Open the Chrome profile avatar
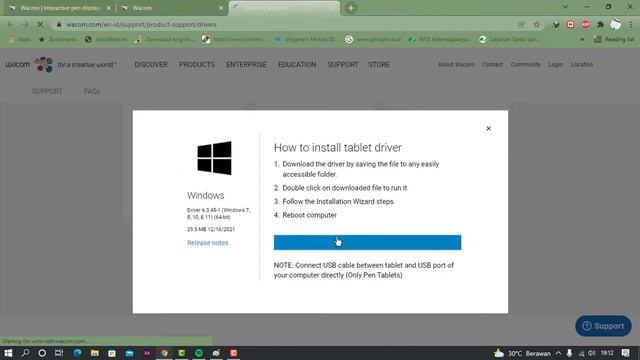640x360 pixels. click(616, 24)
